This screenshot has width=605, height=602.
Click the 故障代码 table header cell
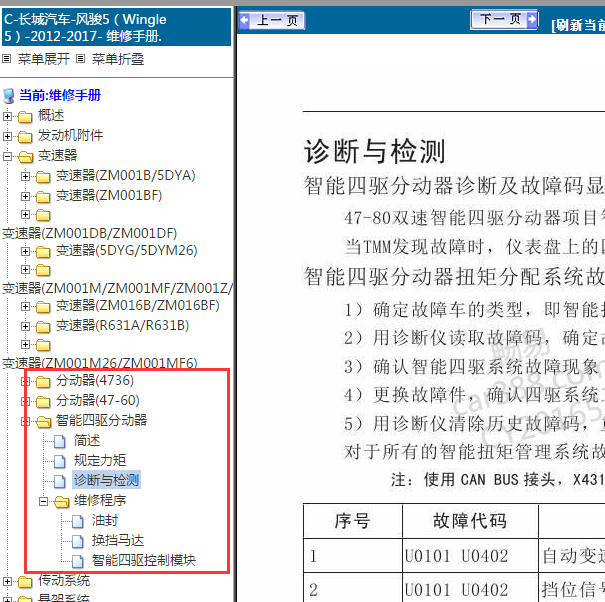(470, 521)
